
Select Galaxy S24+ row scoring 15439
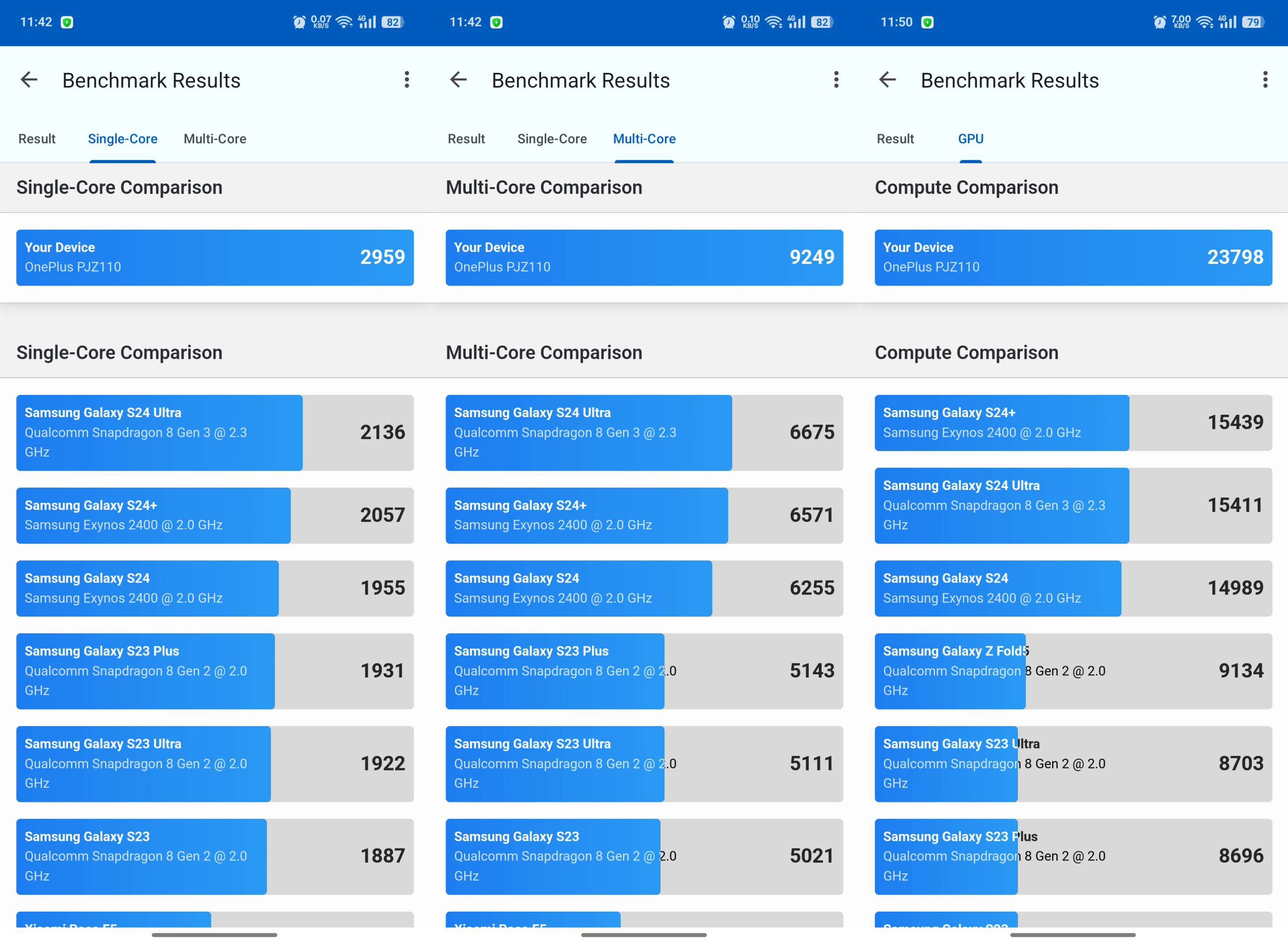coord(1073,423)
